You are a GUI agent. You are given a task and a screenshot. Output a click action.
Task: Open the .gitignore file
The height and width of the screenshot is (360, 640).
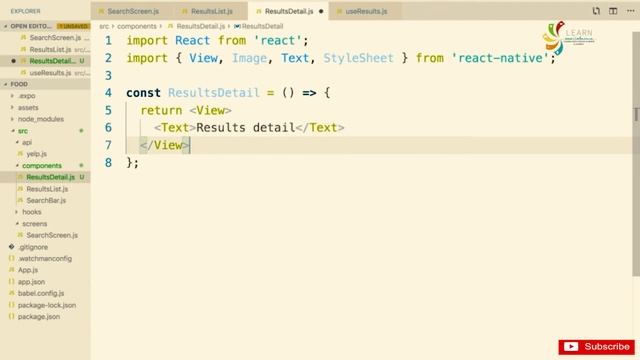click(33, 247)
